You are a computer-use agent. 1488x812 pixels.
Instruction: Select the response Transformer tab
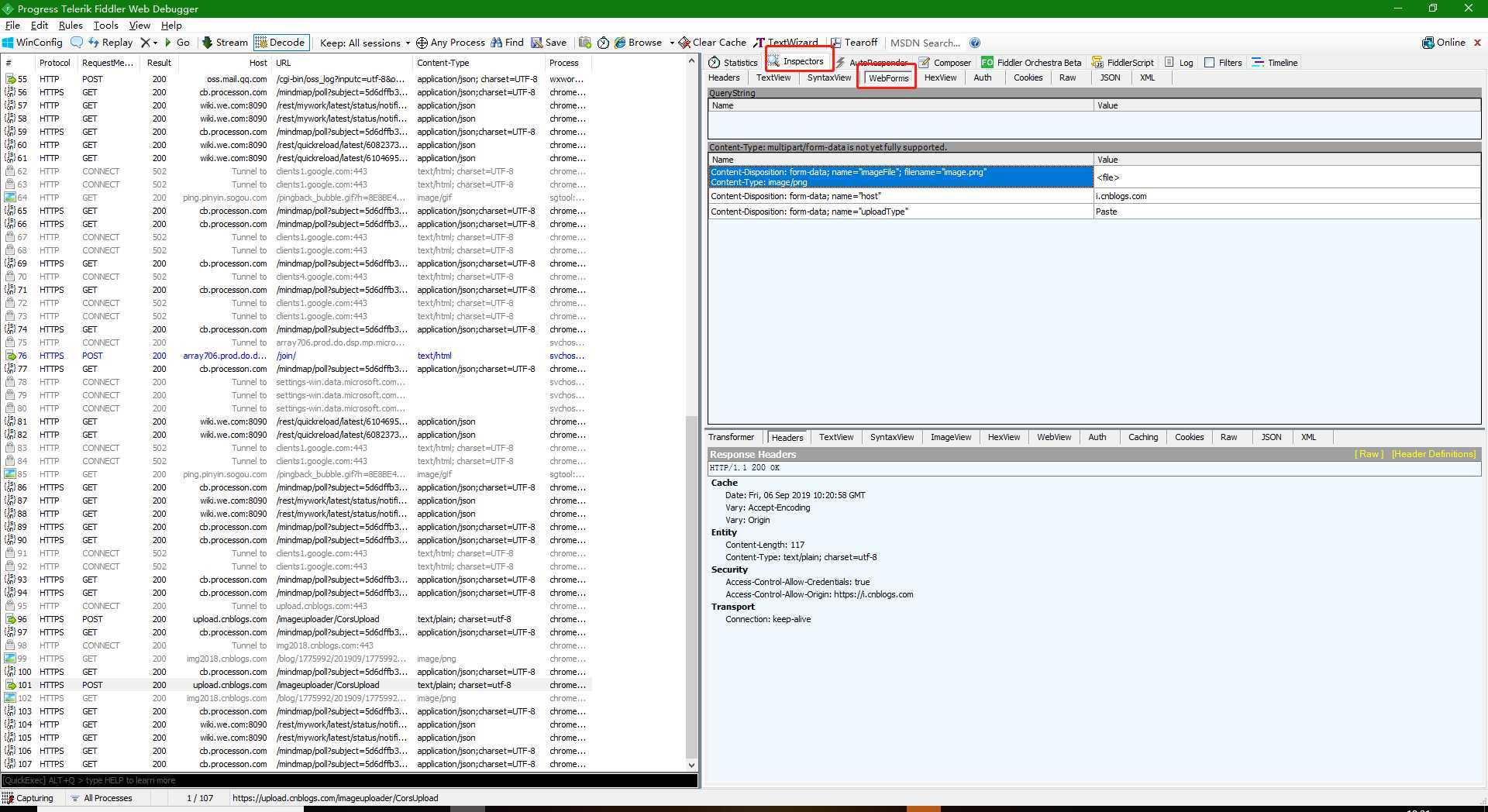click(x=731, y=437)
